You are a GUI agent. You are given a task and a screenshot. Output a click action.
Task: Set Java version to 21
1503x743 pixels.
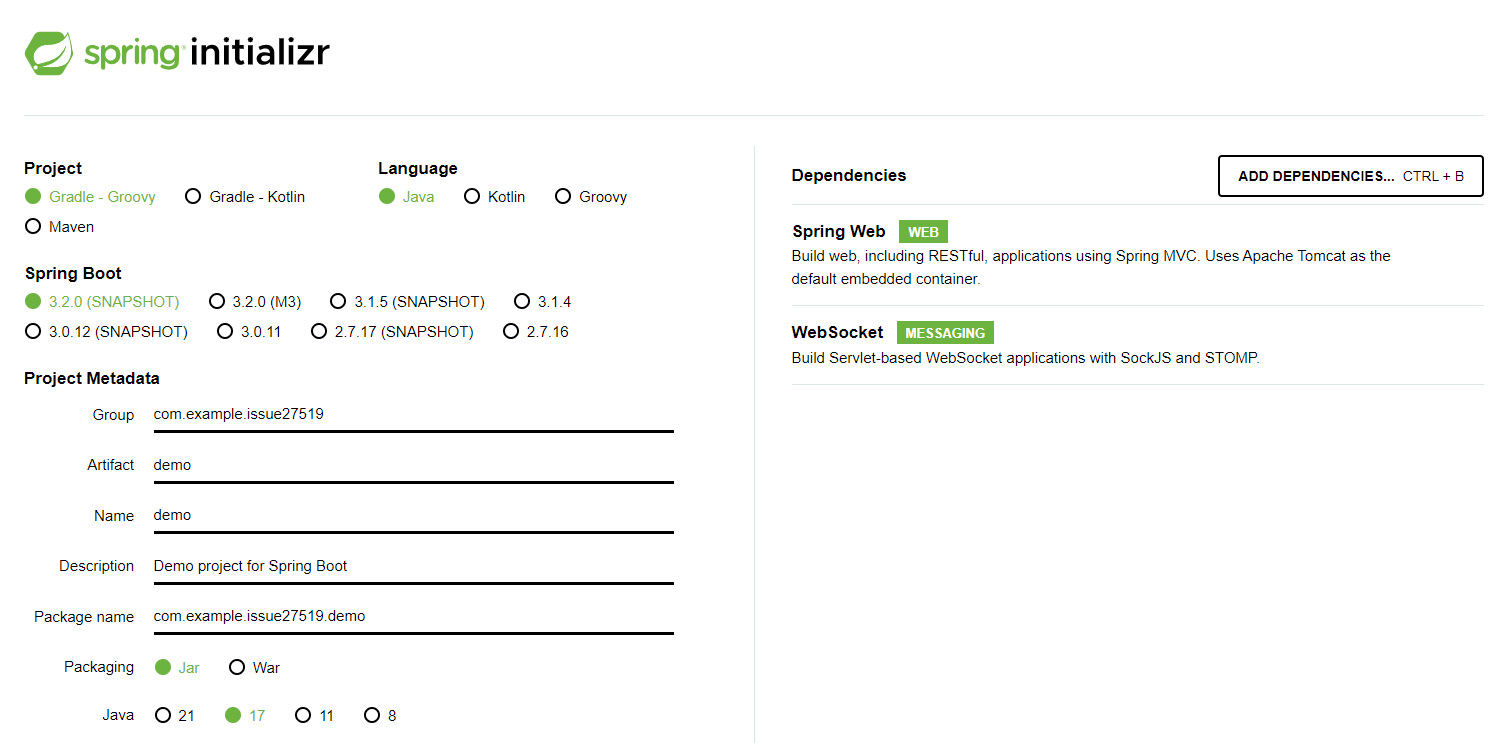click(x=175, y=716)
